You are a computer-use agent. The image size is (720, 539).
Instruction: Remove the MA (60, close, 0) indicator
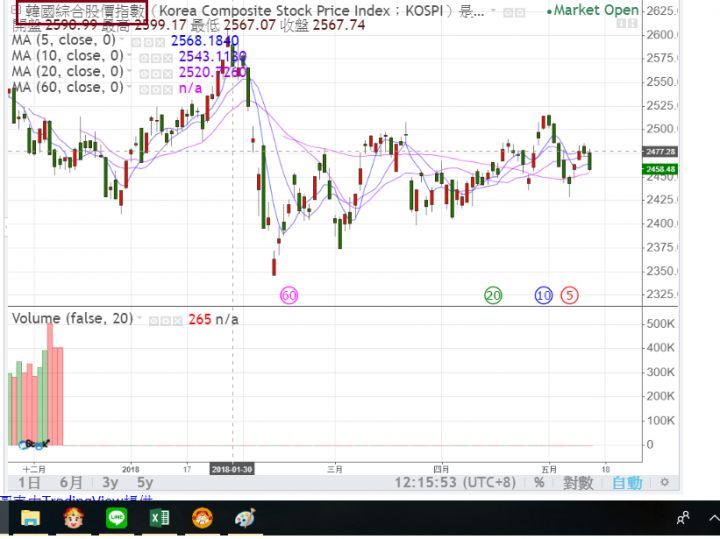pyautogui.click(x=168, y=90)
